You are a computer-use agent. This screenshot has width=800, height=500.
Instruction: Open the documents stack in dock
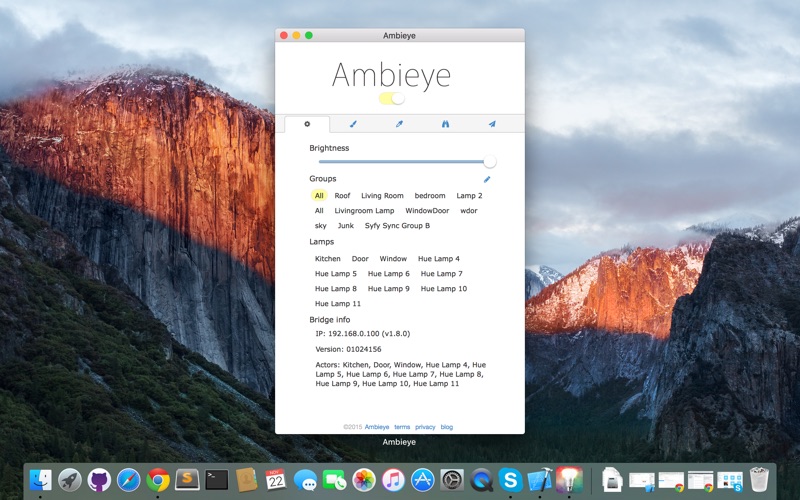pos(612,480)
